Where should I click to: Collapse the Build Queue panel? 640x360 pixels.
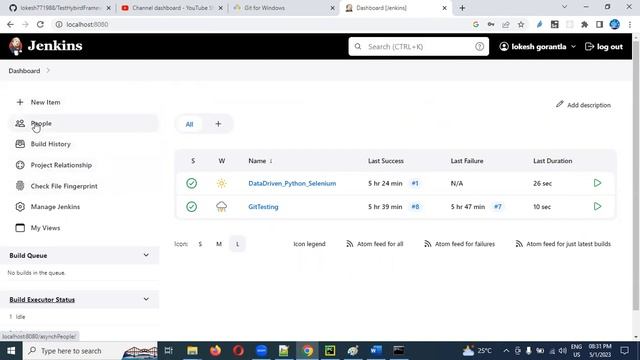pyautogui.click(x=146, y=255)
